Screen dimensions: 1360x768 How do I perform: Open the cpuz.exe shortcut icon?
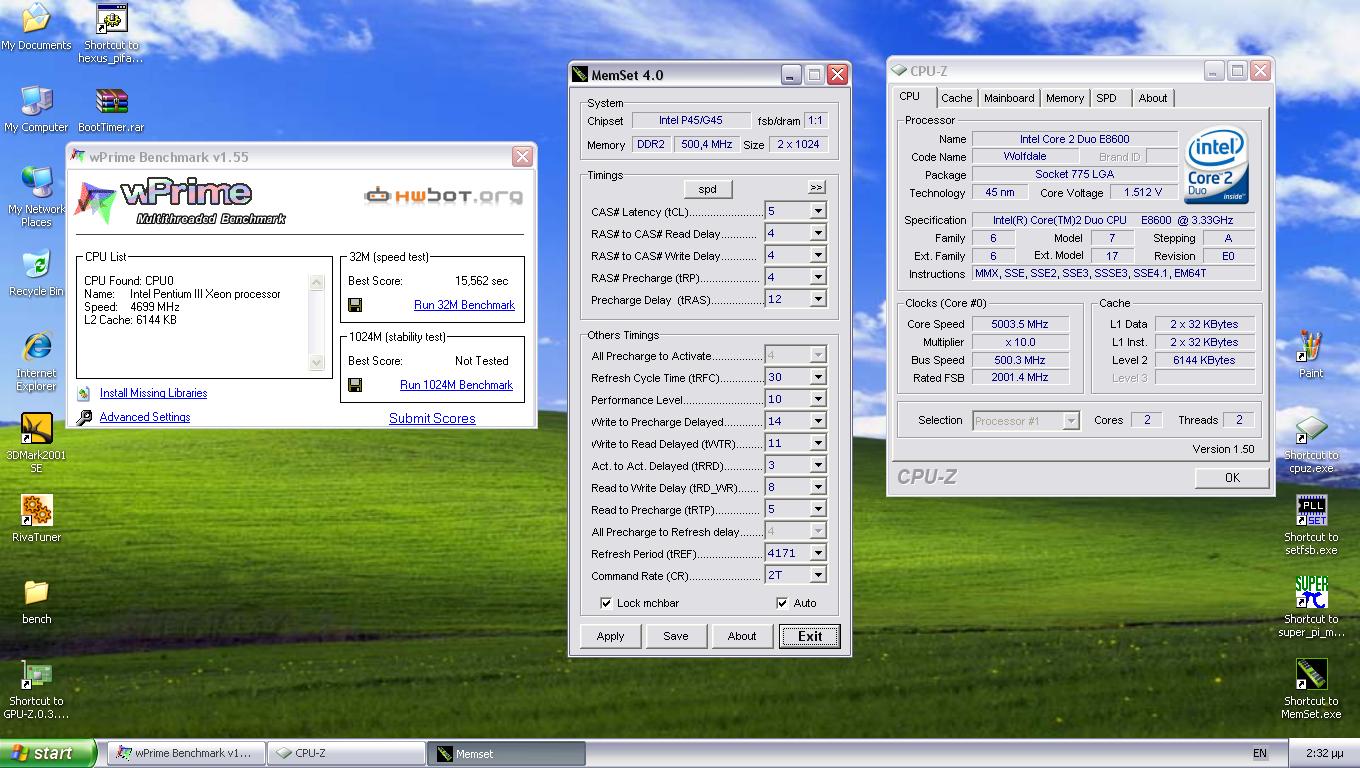click(1311, 429)
